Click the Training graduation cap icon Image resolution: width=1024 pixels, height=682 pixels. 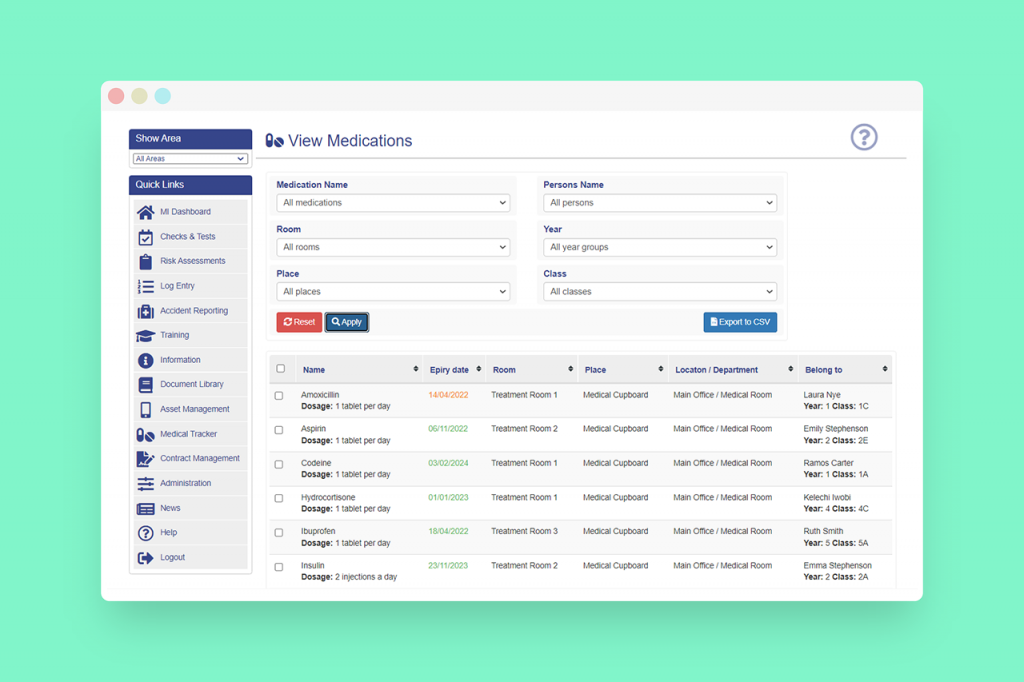(146, 336)
